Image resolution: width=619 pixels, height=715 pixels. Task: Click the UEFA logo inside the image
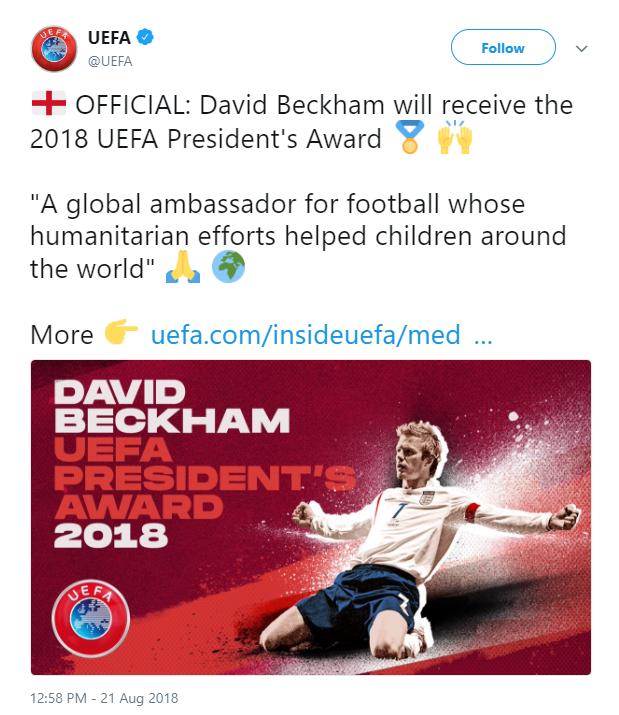pos(89,613)
